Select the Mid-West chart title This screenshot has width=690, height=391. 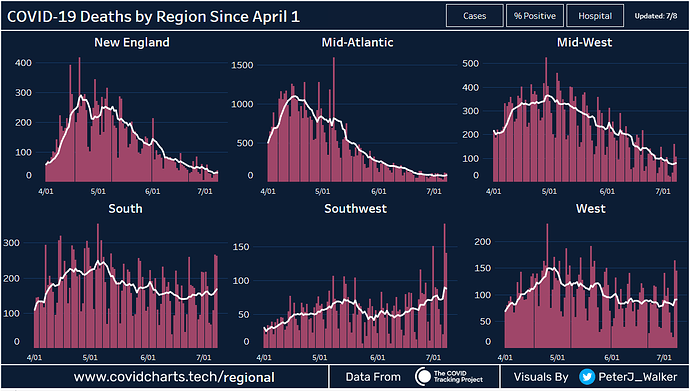click(584, 42)
